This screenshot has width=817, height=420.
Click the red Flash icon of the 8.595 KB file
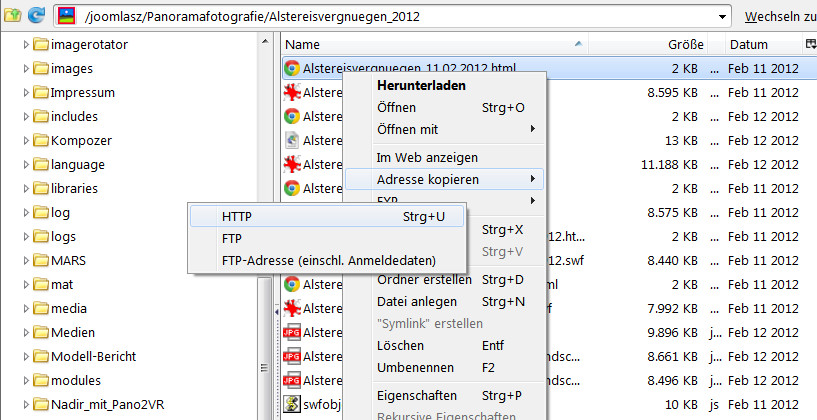(292, 93)
